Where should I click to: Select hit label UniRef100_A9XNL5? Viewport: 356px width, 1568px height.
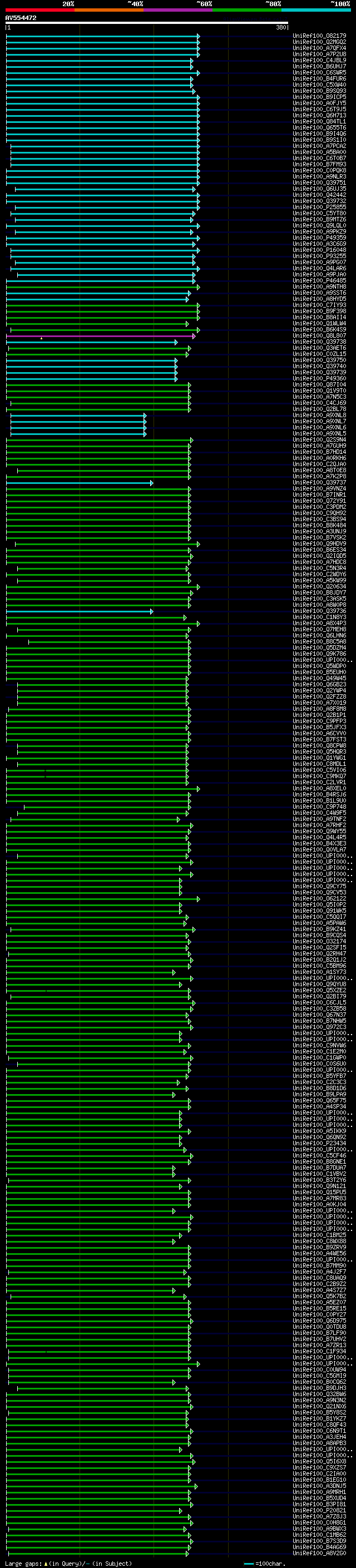[x=319, y=434]
